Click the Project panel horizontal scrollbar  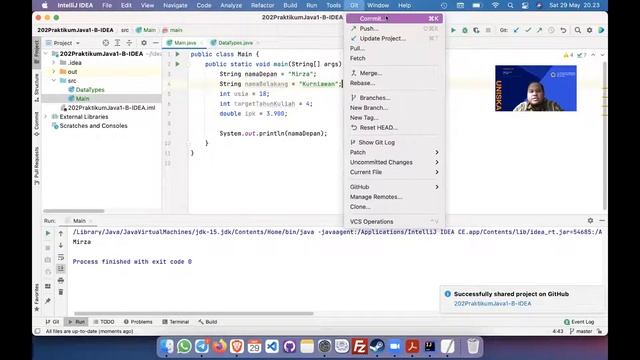(73, 211)
